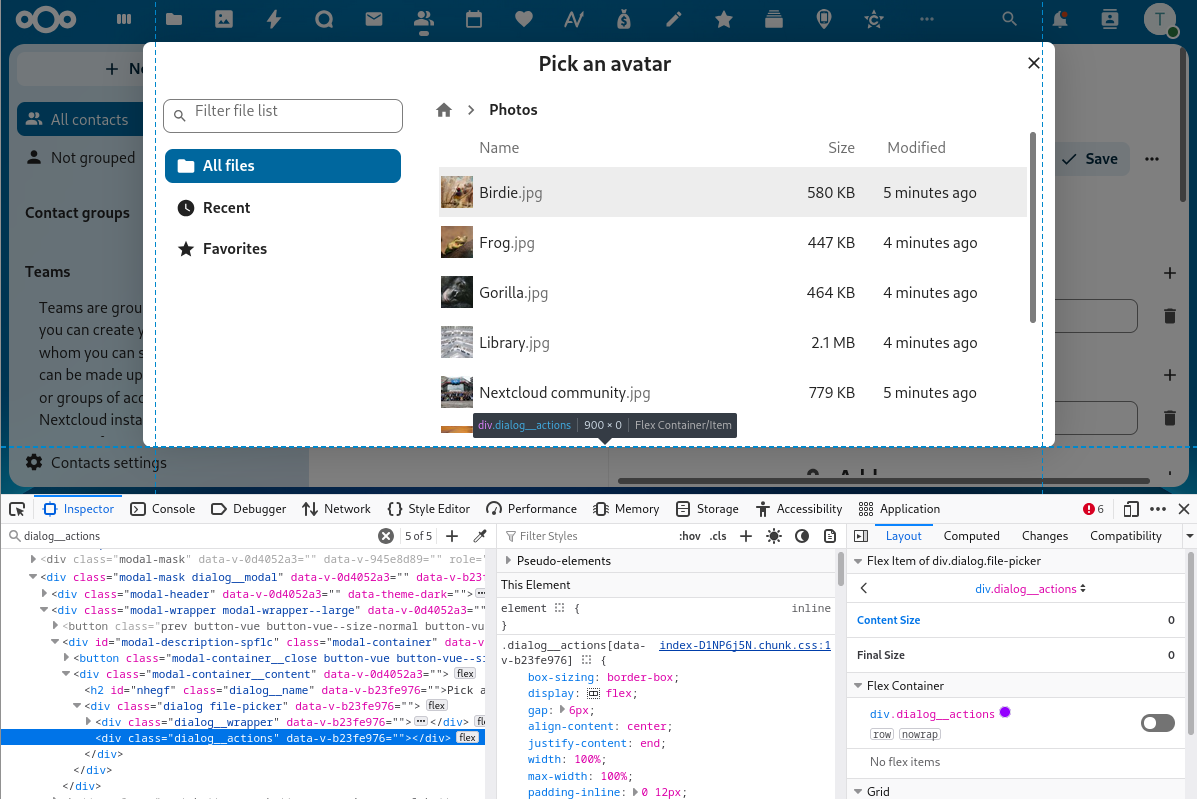Switch to the Debugger tab

click(x=249, y=509)
